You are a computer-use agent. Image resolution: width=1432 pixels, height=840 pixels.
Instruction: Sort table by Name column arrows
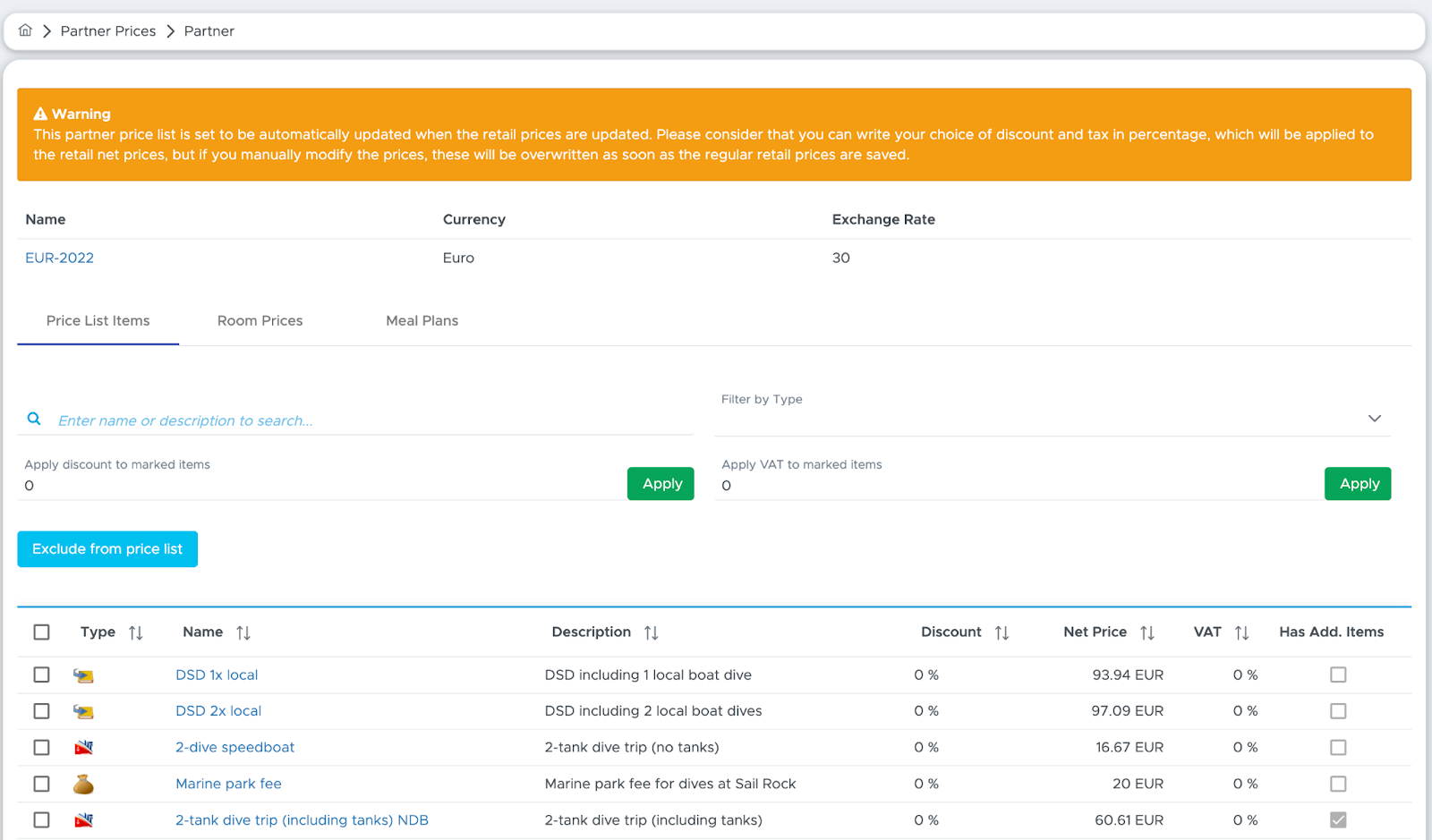tap(243, 632)
